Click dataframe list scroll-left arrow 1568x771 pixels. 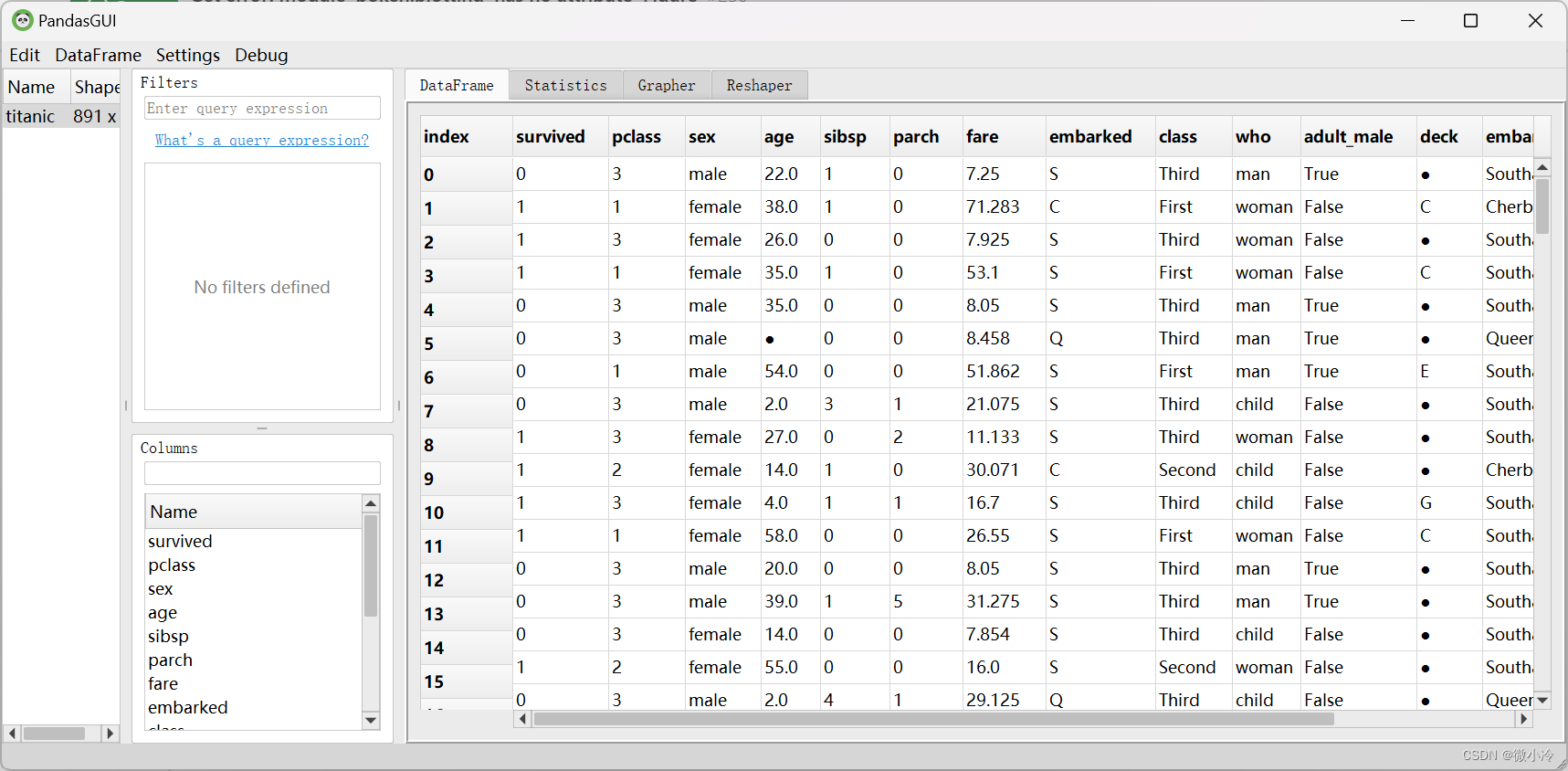12,733
